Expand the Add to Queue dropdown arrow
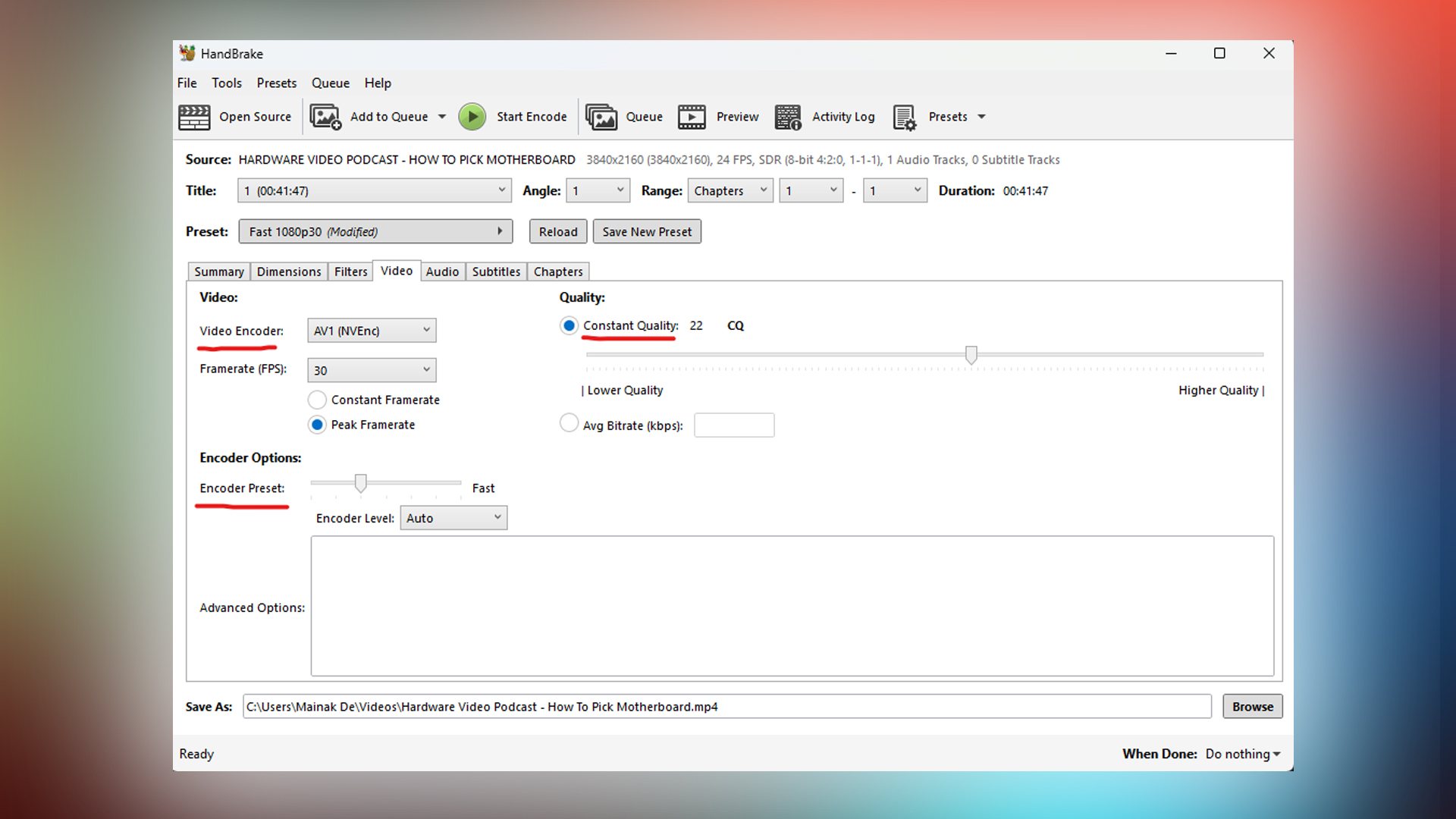The height and width of the screenshot is (819, 1456). click(x=442, y=117)
